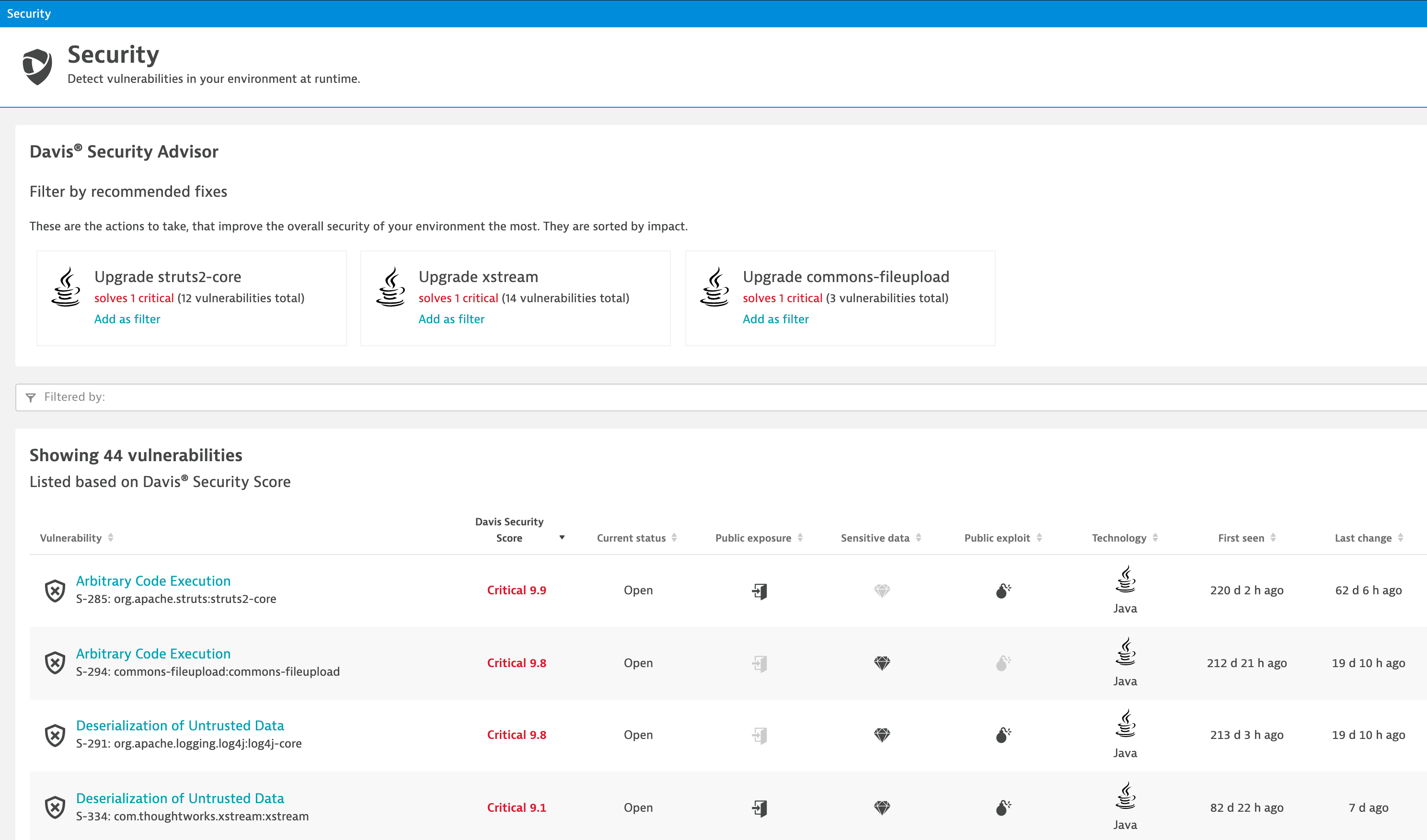
Task: Click Java icon on Upgrade xstream card
Action: click(390, 287)
